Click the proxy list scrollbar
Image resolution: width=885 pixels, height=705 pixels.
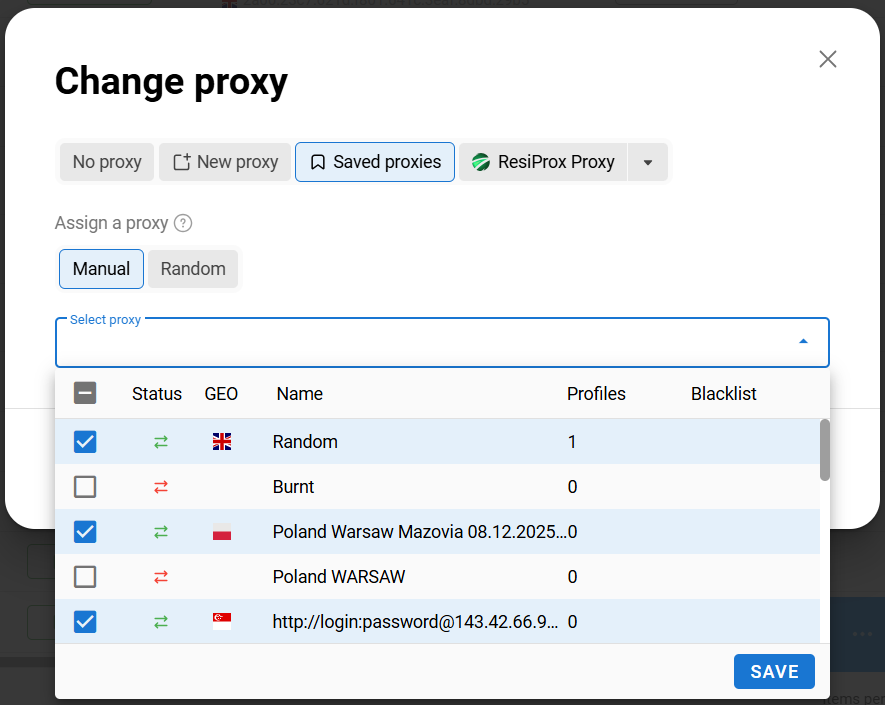point(825,450)
